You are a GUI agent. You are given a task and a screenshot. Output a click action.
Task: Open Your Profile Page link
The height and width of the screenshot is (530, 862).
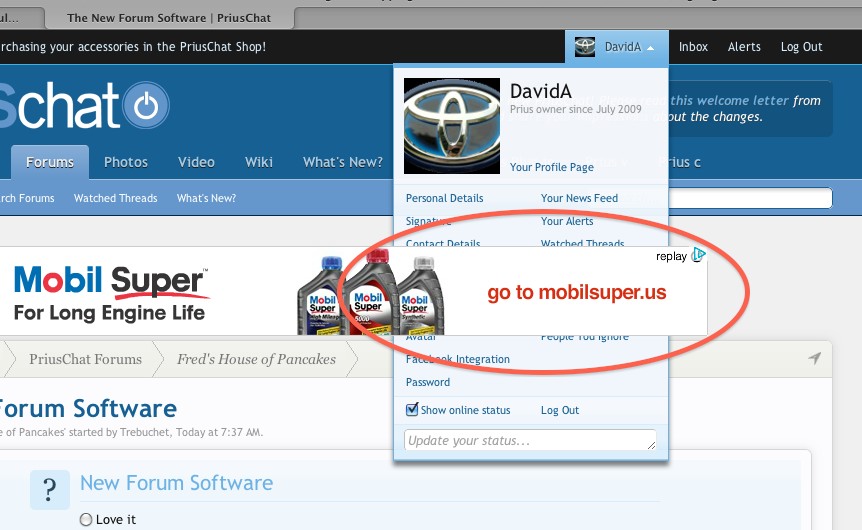pos(552,167)
